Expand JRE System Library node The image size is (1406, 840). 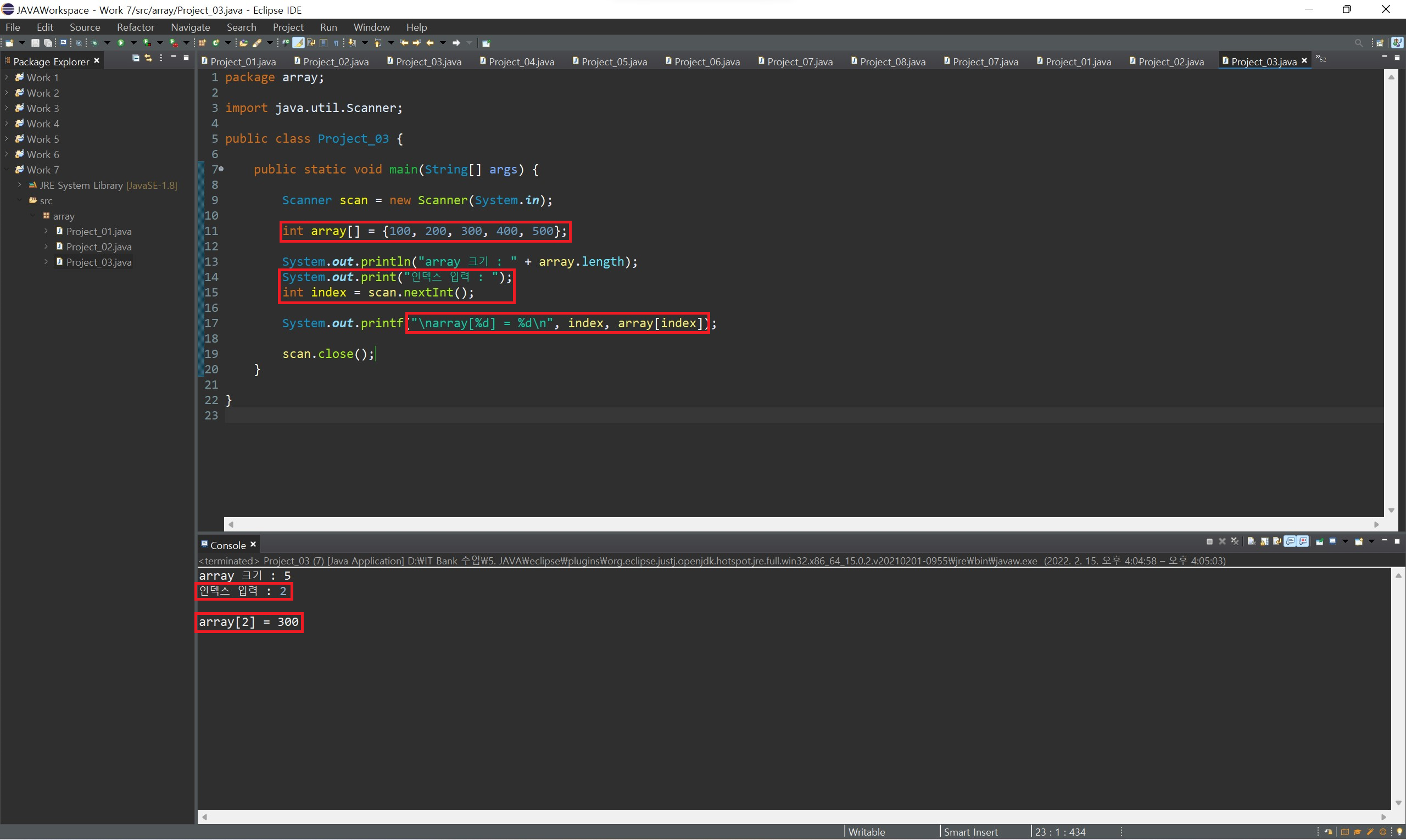pos(20,185)
